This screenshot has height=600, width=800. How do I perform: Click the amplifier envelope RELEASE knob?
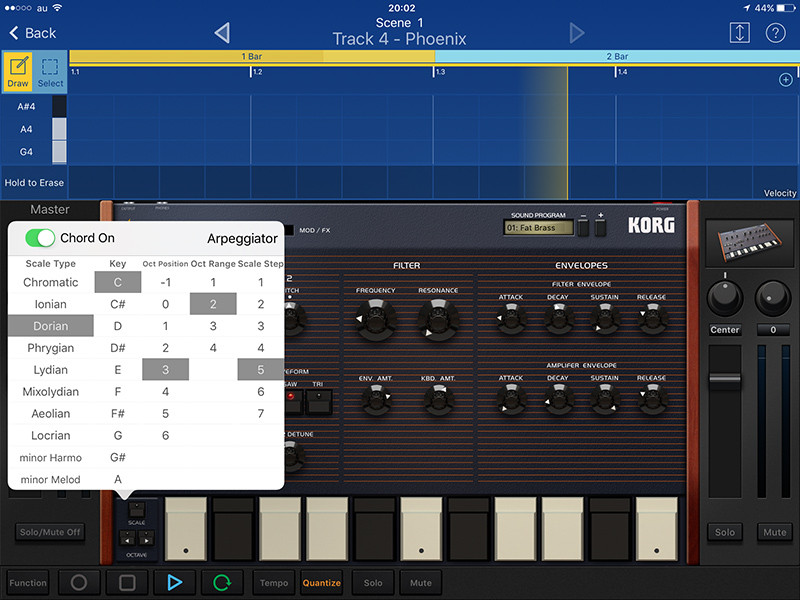(651, 399)
